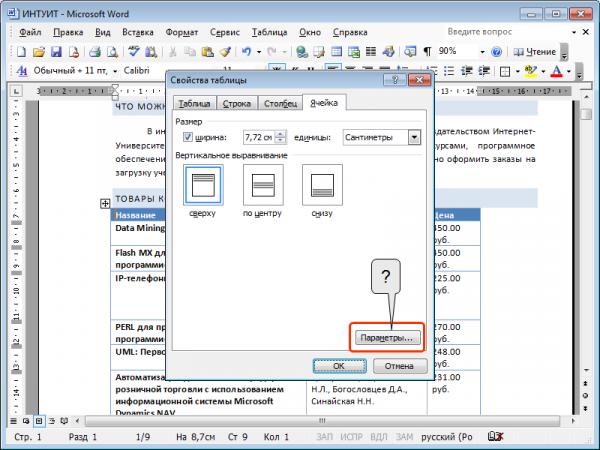Open the единицы Сантиметры dropdown
Image resolution: width=600 pixels, height=450 pixels.
coord(414,137)
